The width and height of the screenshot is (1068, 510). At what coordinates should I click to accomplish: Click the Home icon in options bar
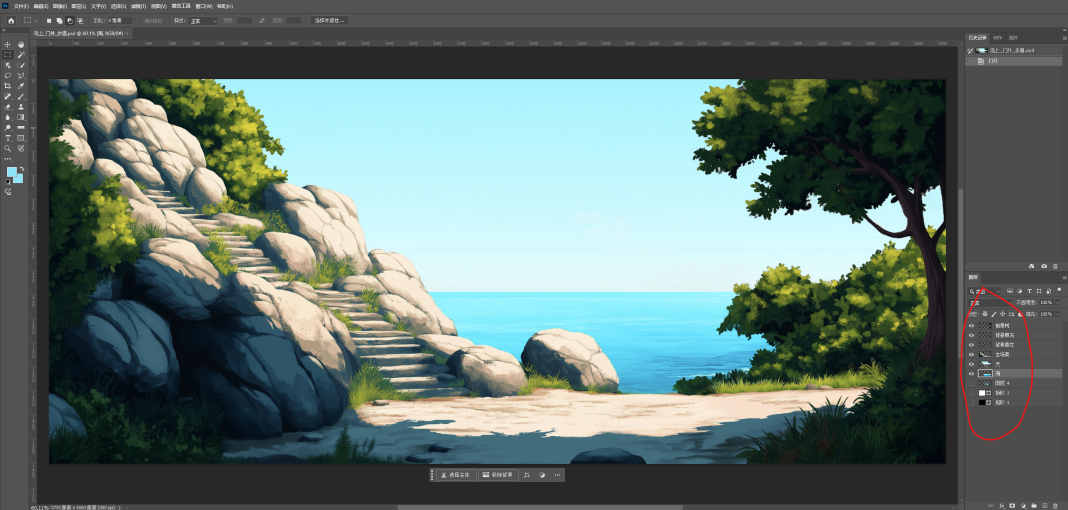pyautogui.click(x=11, y=20)
